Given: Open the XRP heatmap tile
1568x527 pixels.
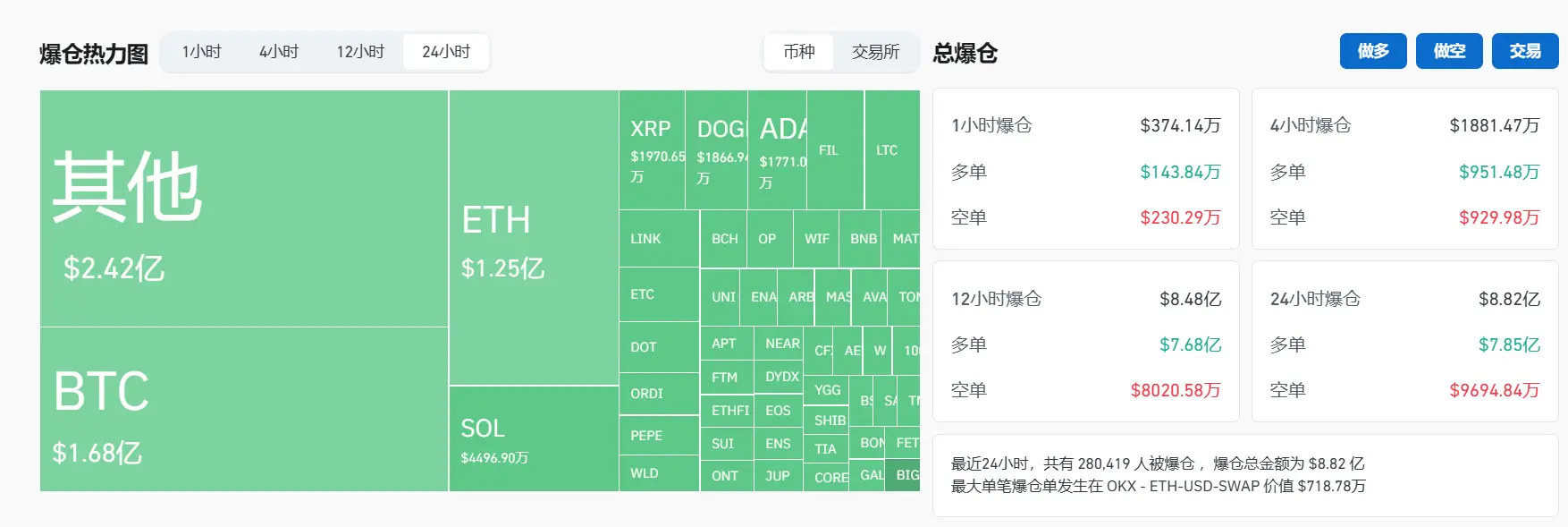Looking at the screenshot, I should (652, 150).
